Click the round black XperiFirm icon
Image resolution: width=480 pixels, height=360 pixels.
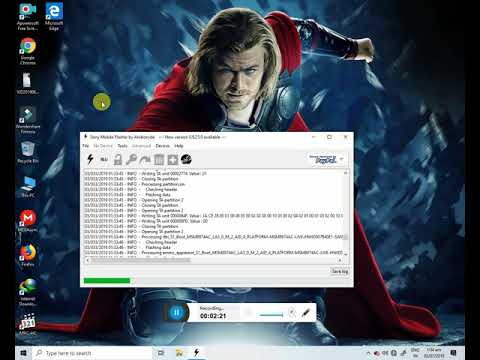pos(186,159)
